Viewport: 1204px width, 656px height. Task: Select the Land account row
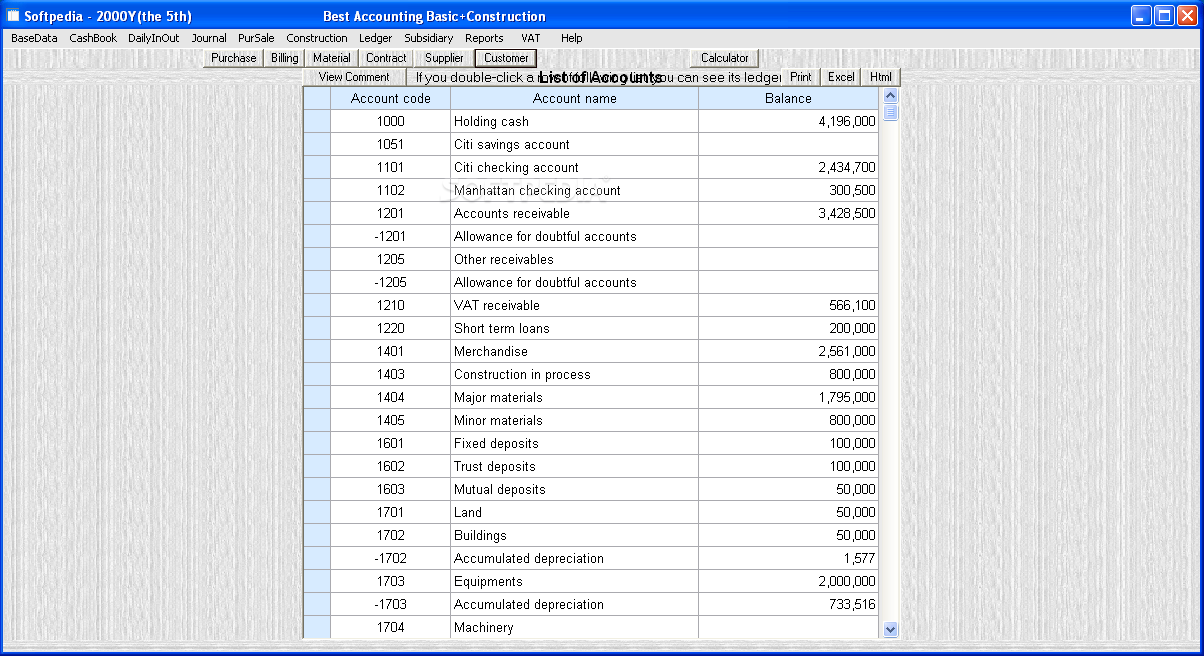(591, 513)
